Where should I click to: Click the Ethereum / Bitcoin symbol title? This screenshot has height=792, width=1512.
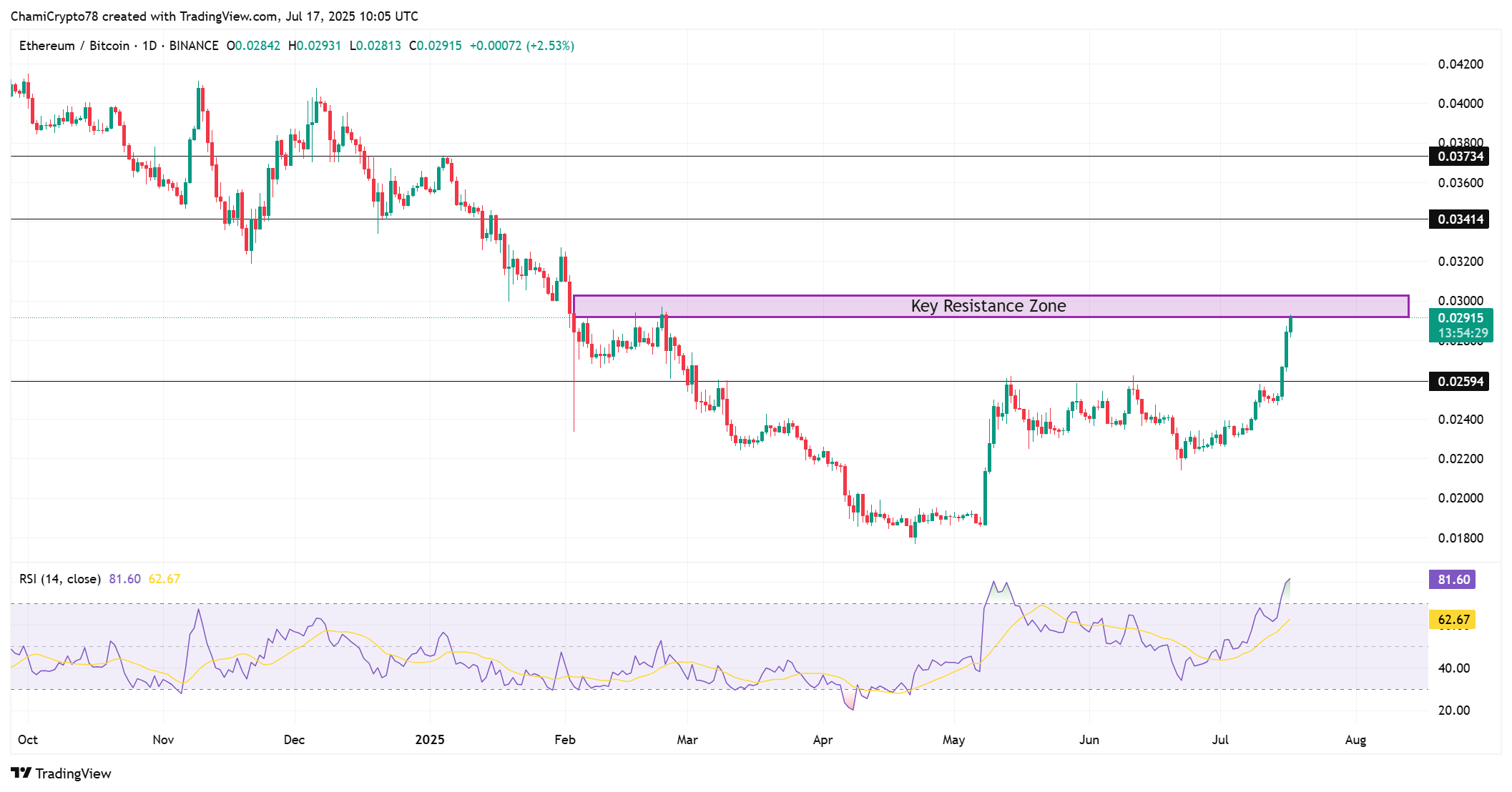click(x=74, y=46)
